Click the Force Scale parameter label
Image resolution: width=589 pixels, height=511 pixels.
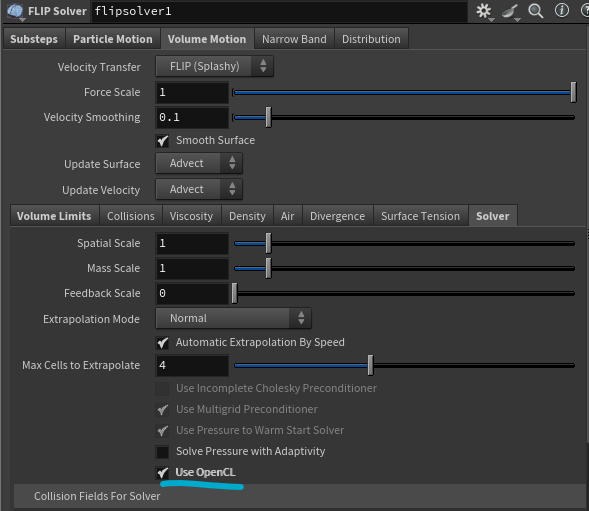click(112, 92)
